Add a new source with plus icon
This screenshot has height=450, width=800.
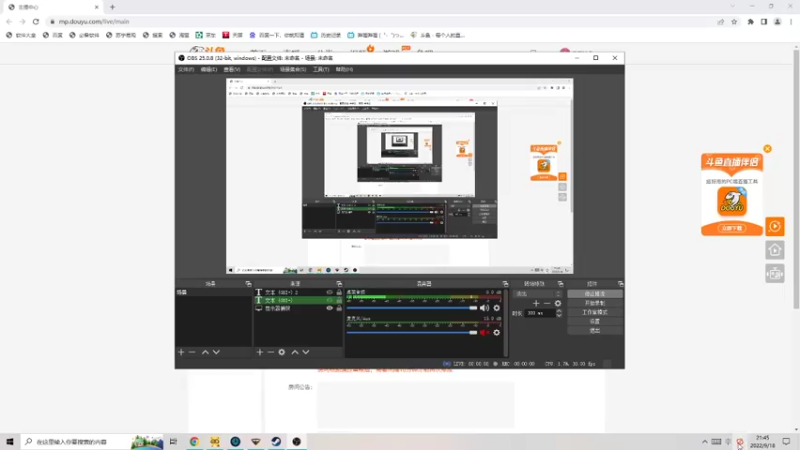[260, 352]
